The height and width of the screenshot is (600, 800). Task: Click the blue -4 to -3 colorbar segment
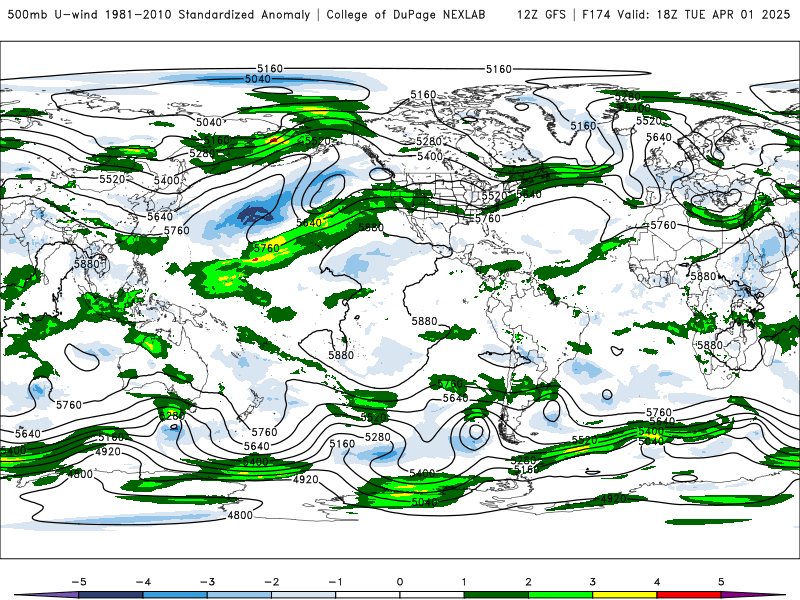pos(175,595)
